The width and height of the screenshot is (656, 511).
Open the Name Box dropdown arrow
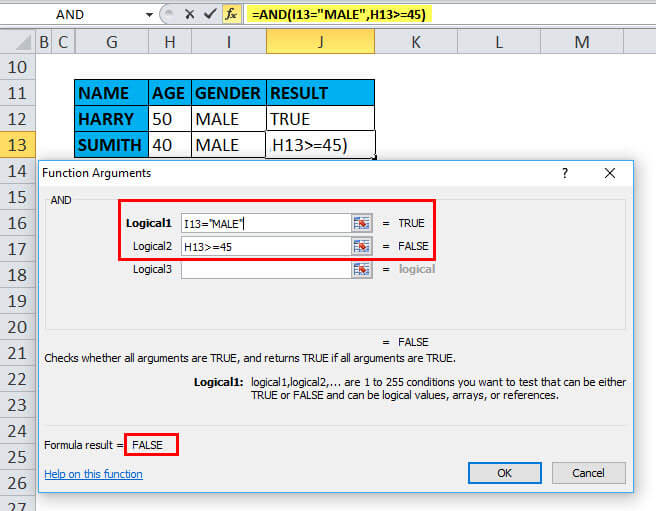tap(149, 15)
